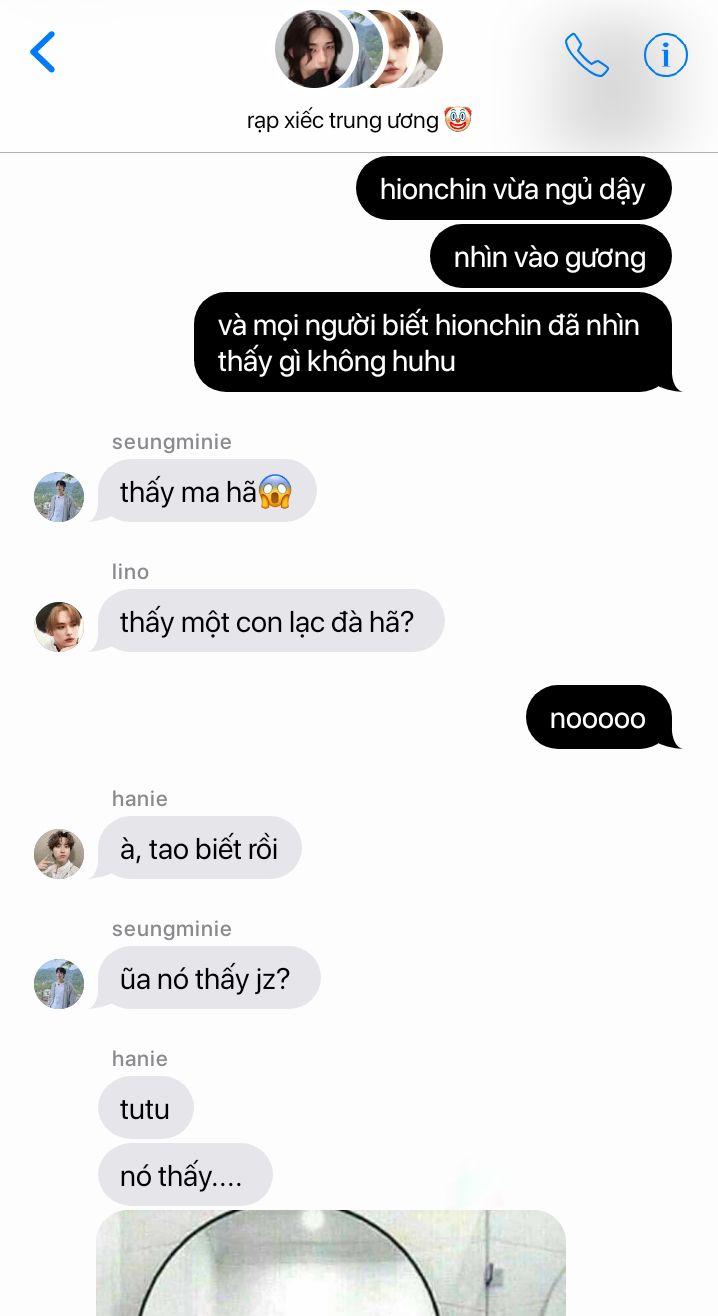Select the message "hionchin vừa ngủ dậy"
This screenshot has width=718, height=1316.
pyautogui.click(x=513, y=188)
